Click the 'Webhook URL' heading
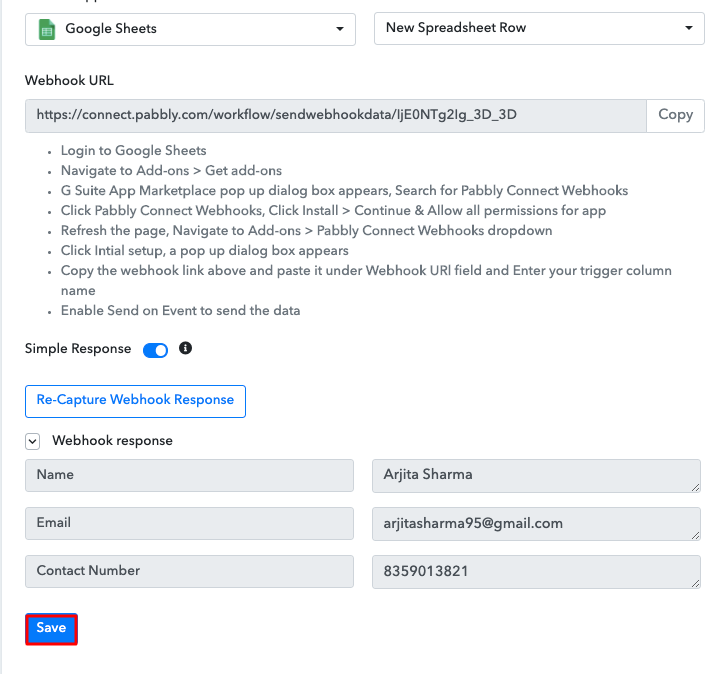The width and height of the screenshot is (726, 674). pyautogui.click(x=69, y=81)
